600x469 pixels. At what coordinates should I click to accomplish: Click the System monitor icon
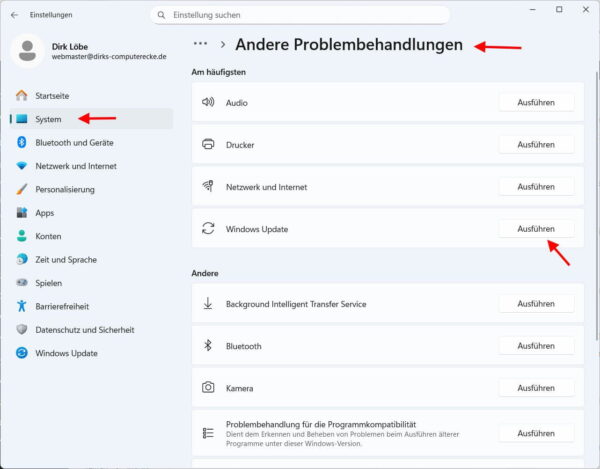pos(22,119)
